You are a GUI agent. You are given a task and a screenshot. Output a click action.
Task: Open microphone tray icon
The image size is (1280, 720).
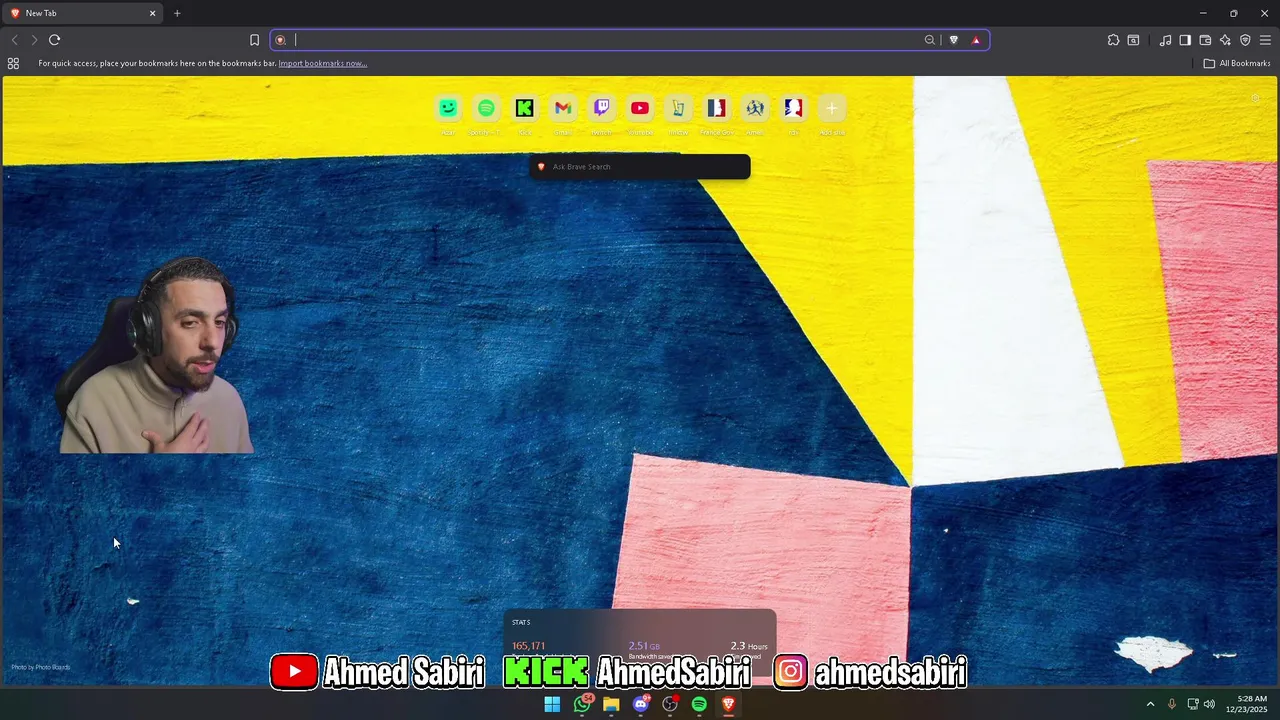(x=1172, y=704)
